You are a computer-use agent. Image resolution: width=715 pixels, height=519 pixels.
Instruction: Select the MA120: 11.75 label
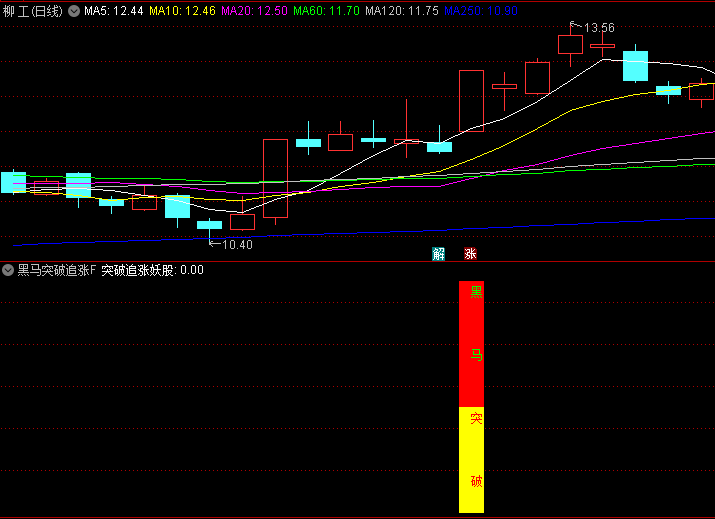(402, 11)
